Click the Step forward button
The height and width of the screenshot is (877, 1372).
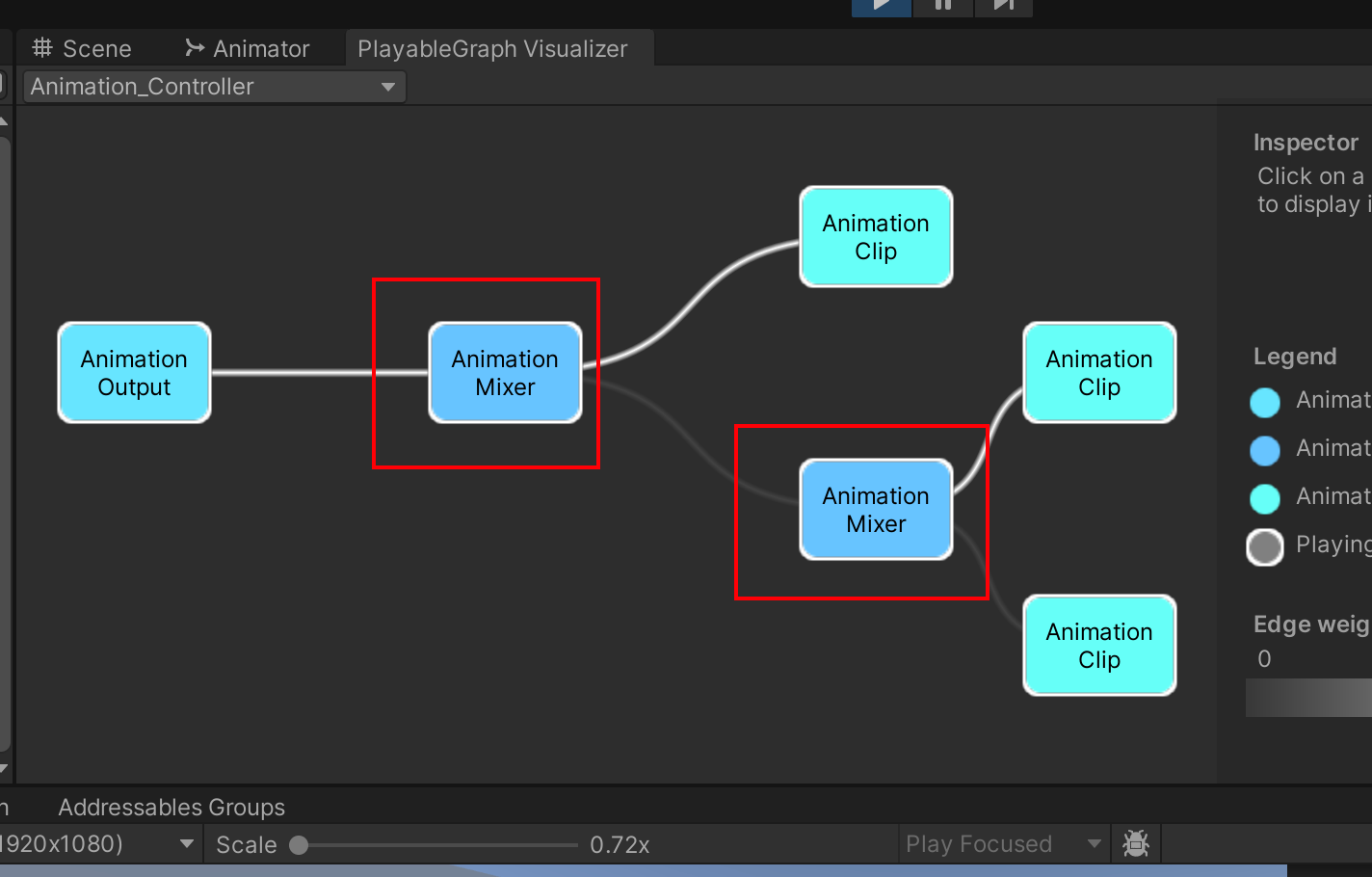click(1003, 6)
